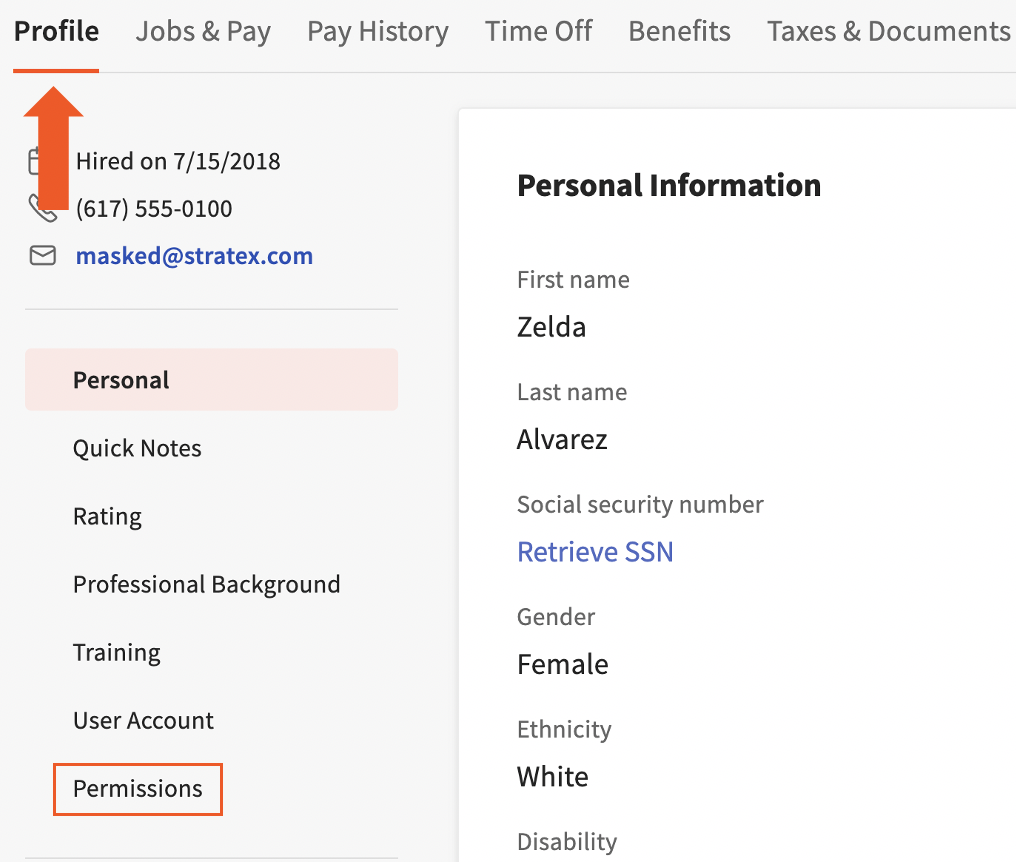
Task: Click the Personal Information heading
Action: (x=668, y=185)
